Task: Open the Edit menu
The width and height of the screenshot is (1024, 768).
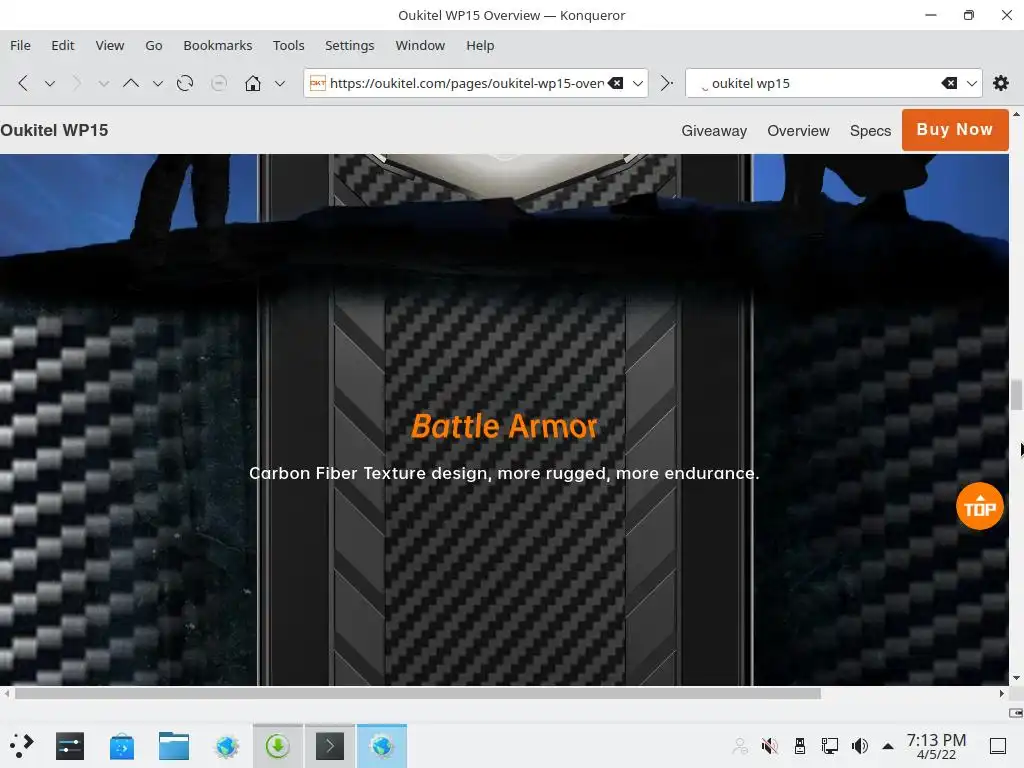Action: (x=63, y=45)
